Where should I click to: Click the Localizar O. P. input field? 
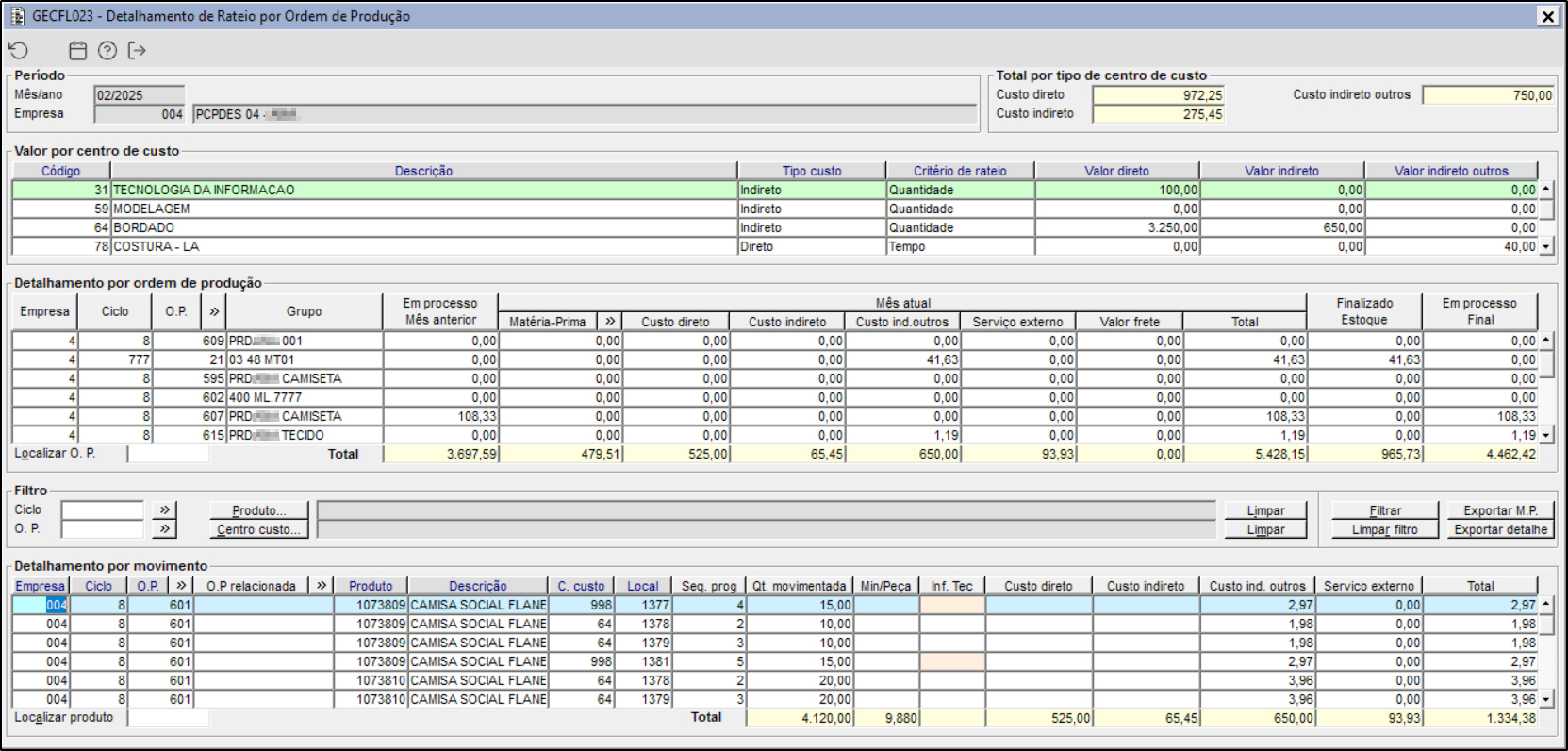click(x=169, y=454)
